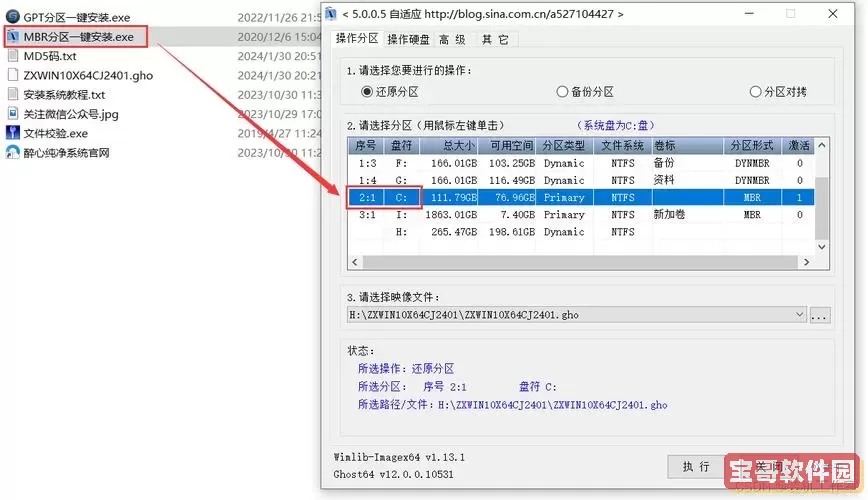This screenshot has width=868, height=500.
Task: Click the 盘符 column header
Action: pyautogui.click(x=401, y=146)
